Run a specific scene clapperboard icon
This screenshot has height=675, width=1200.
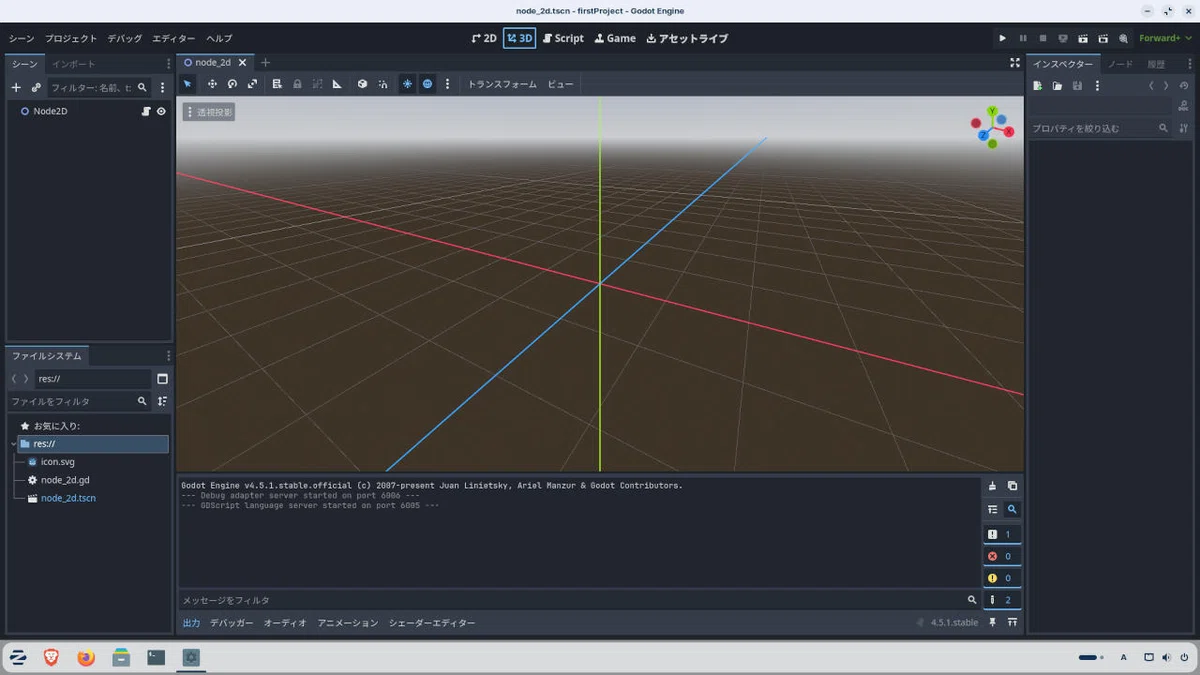tap(1103, 38)
